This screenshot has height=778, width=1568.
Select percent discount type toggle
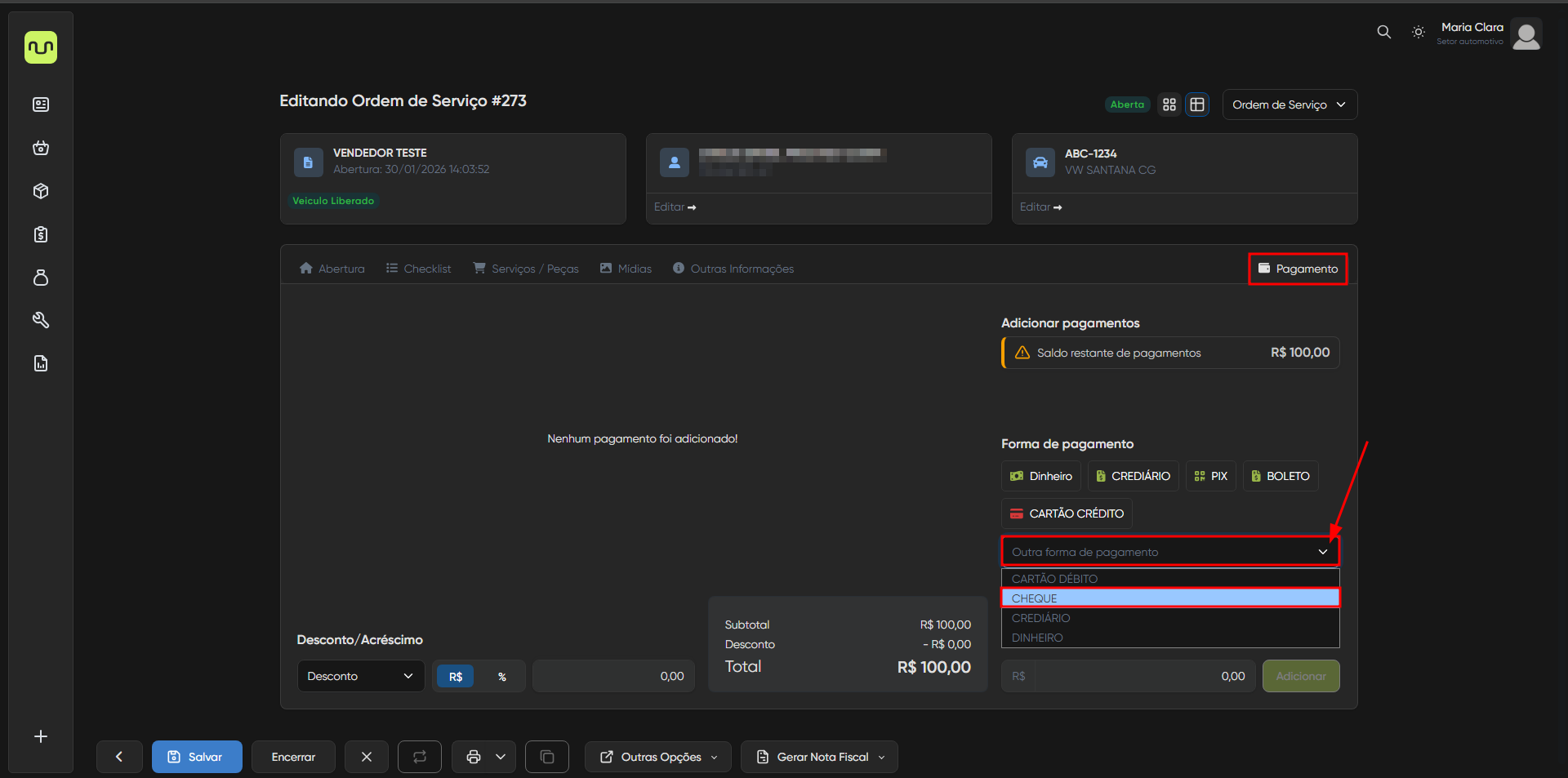[x=501, y=677]
